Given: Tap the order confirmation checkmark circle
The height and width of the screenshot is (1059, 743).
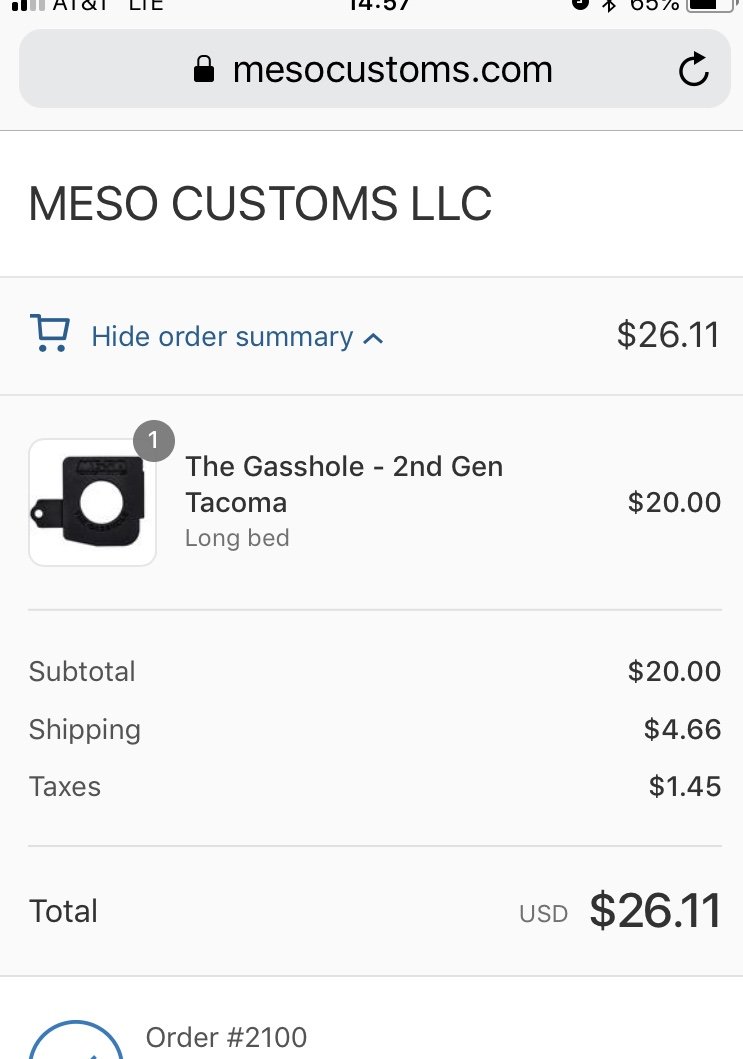Looking at the screenshot, I should point(76,1040).
